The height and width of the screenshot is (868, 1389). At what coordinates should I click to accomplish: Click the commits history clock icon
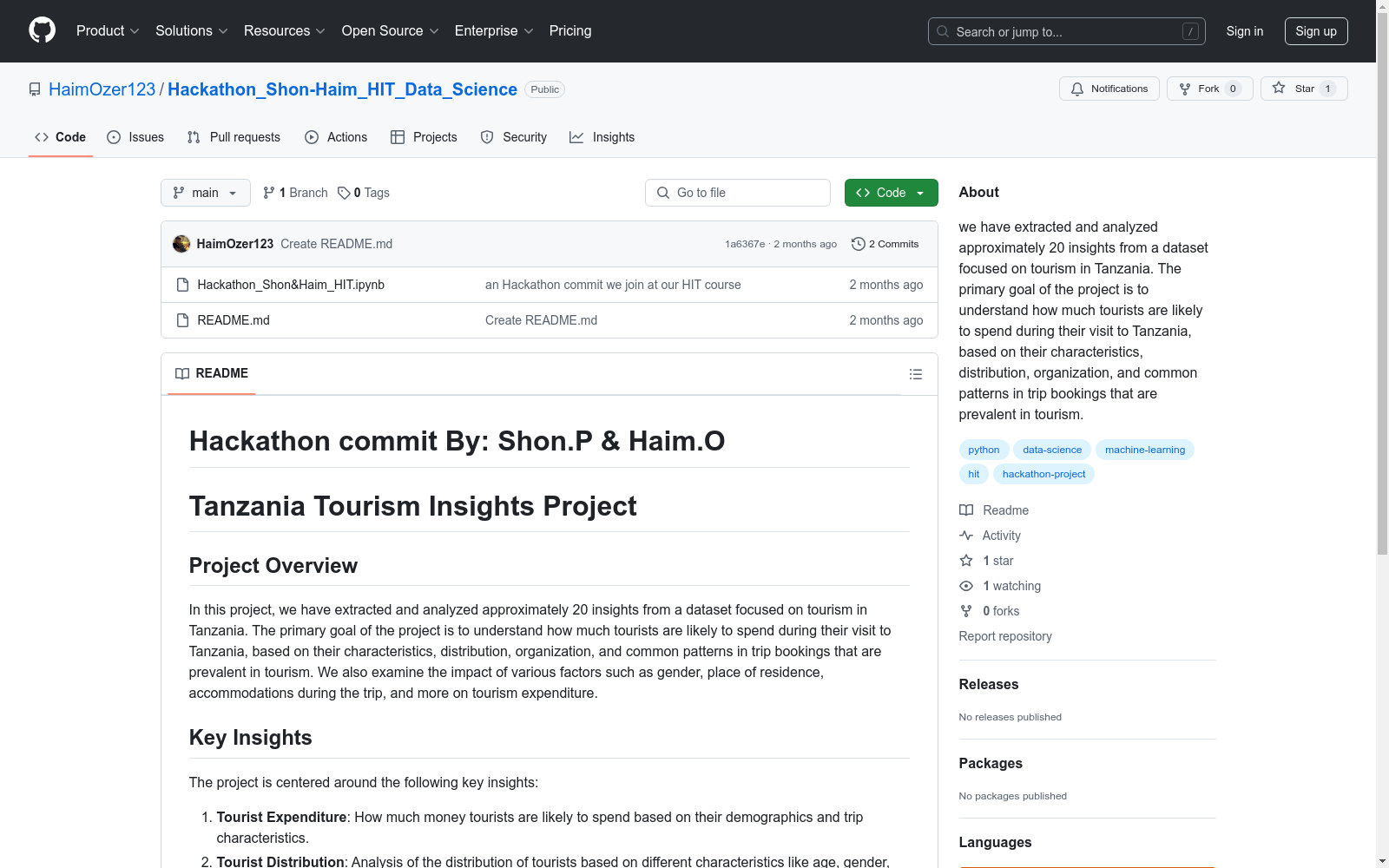[x=859, y=244]
